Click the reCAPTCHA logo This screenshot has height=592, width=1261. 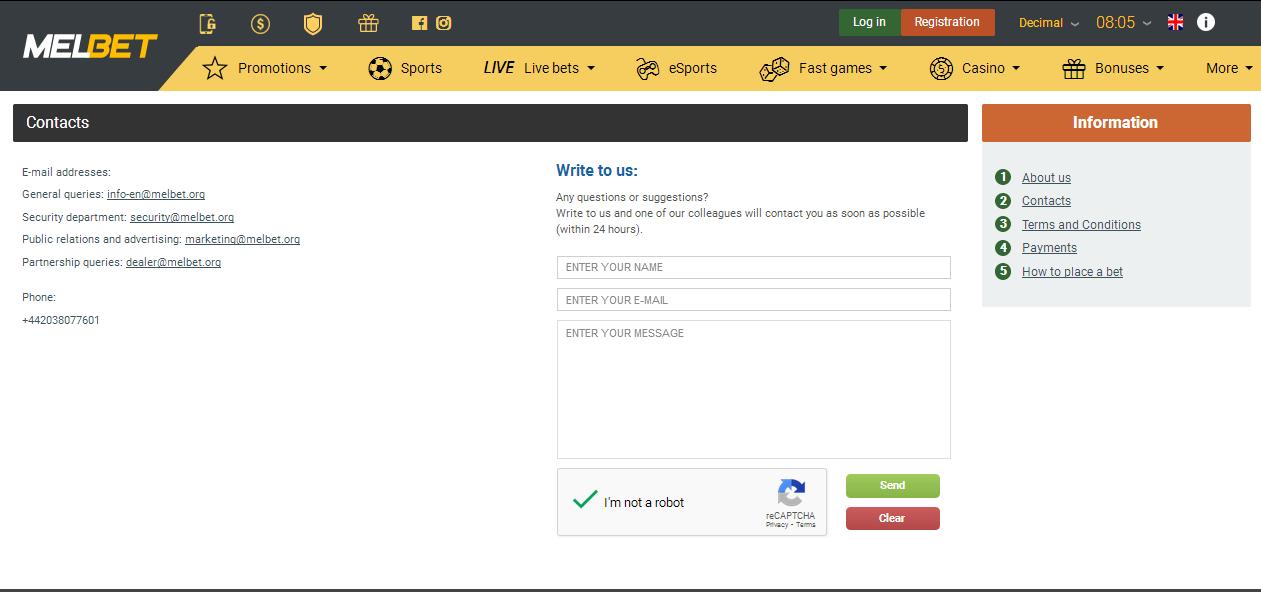coord(791,493)
